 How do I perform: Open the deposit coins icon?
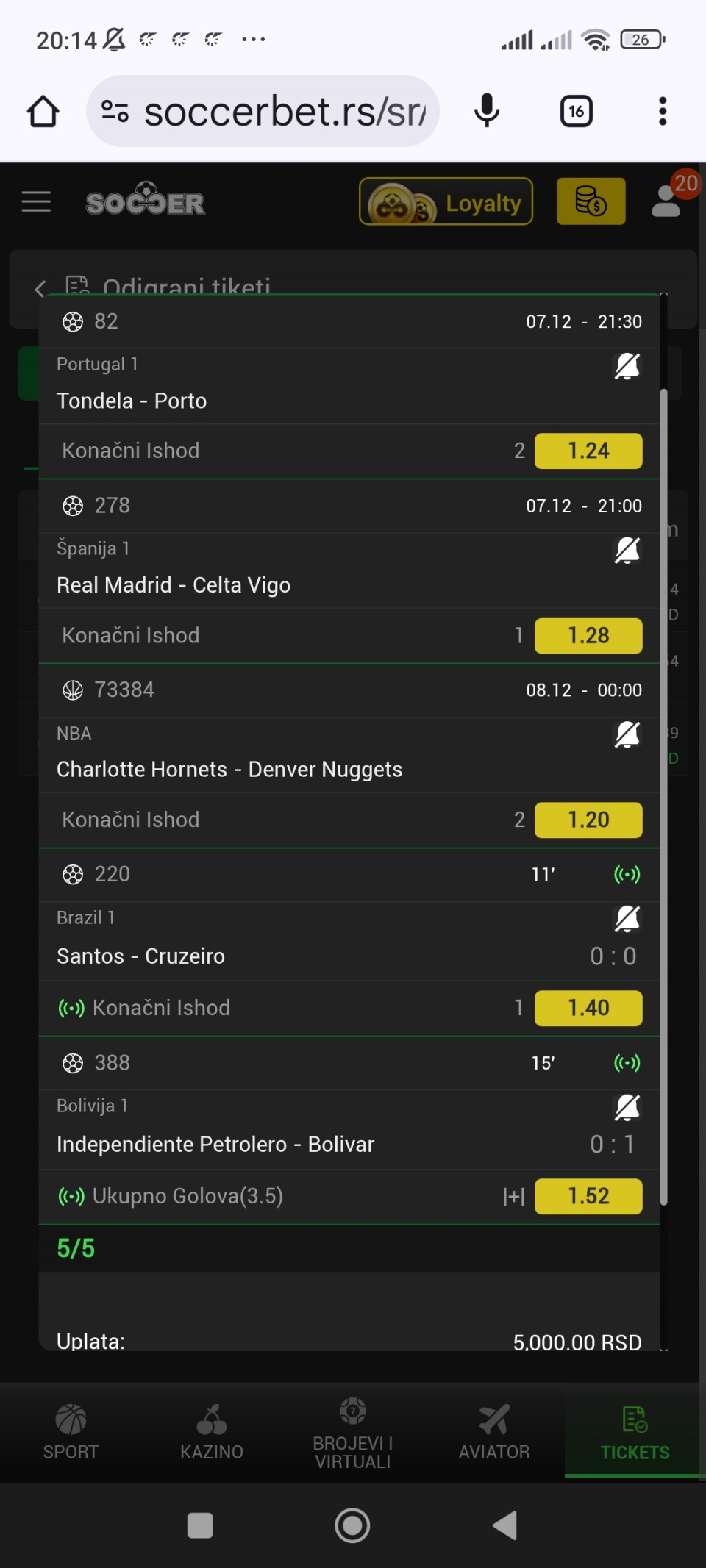pos(591,201)
